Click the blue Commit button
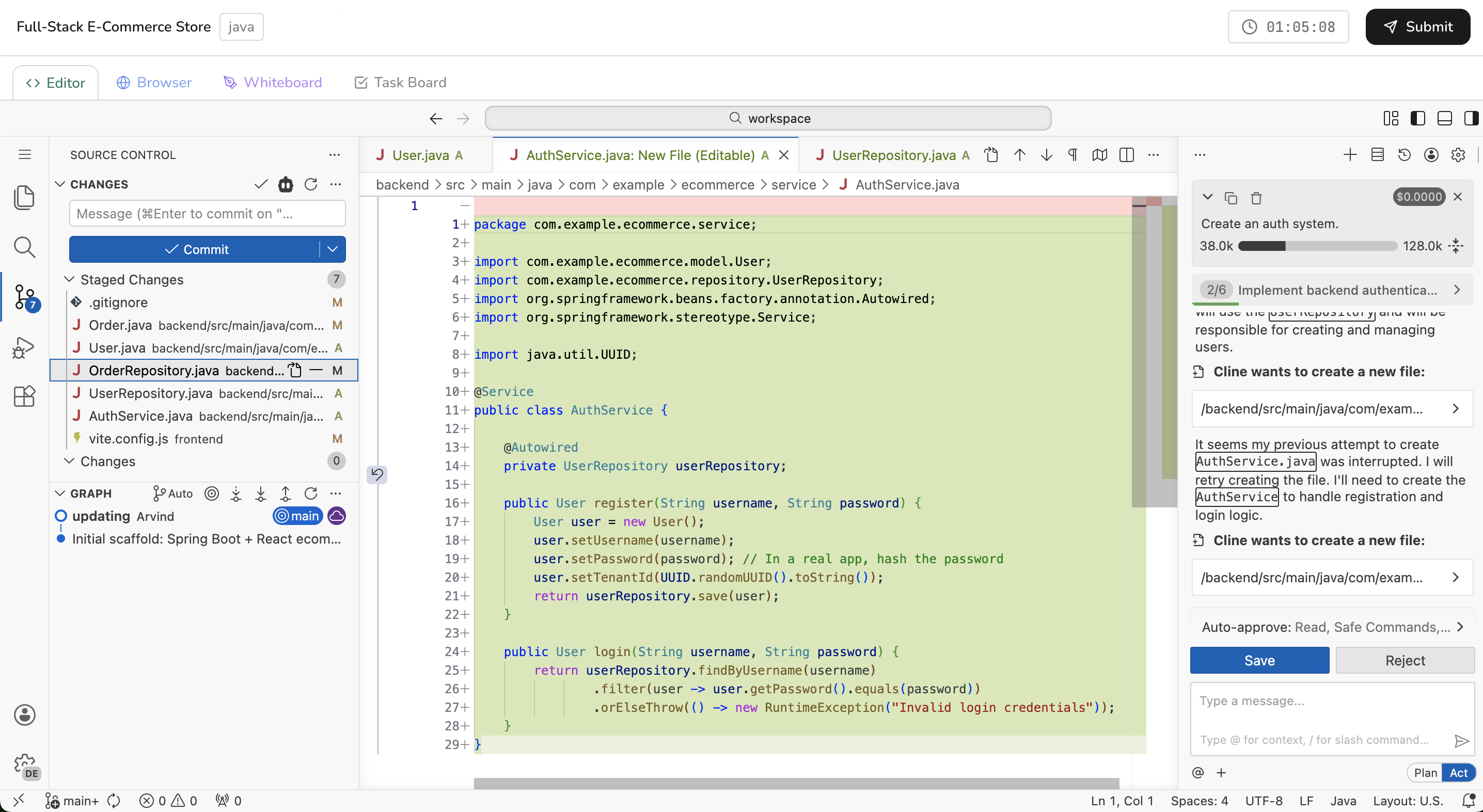 point(195,249)
